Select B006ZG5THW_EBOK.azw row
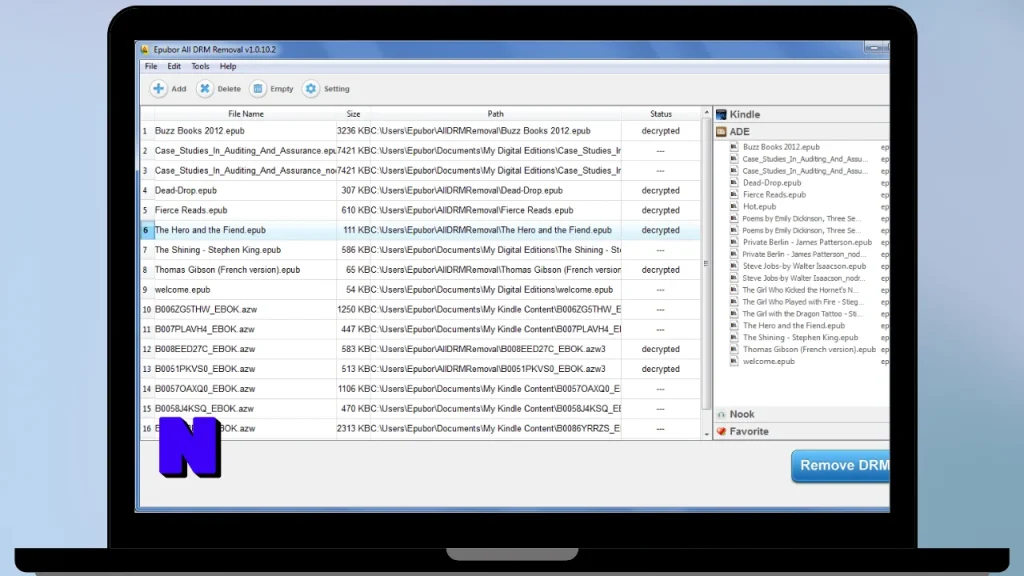Screen dimensions: 1024x576 (421, 310)
